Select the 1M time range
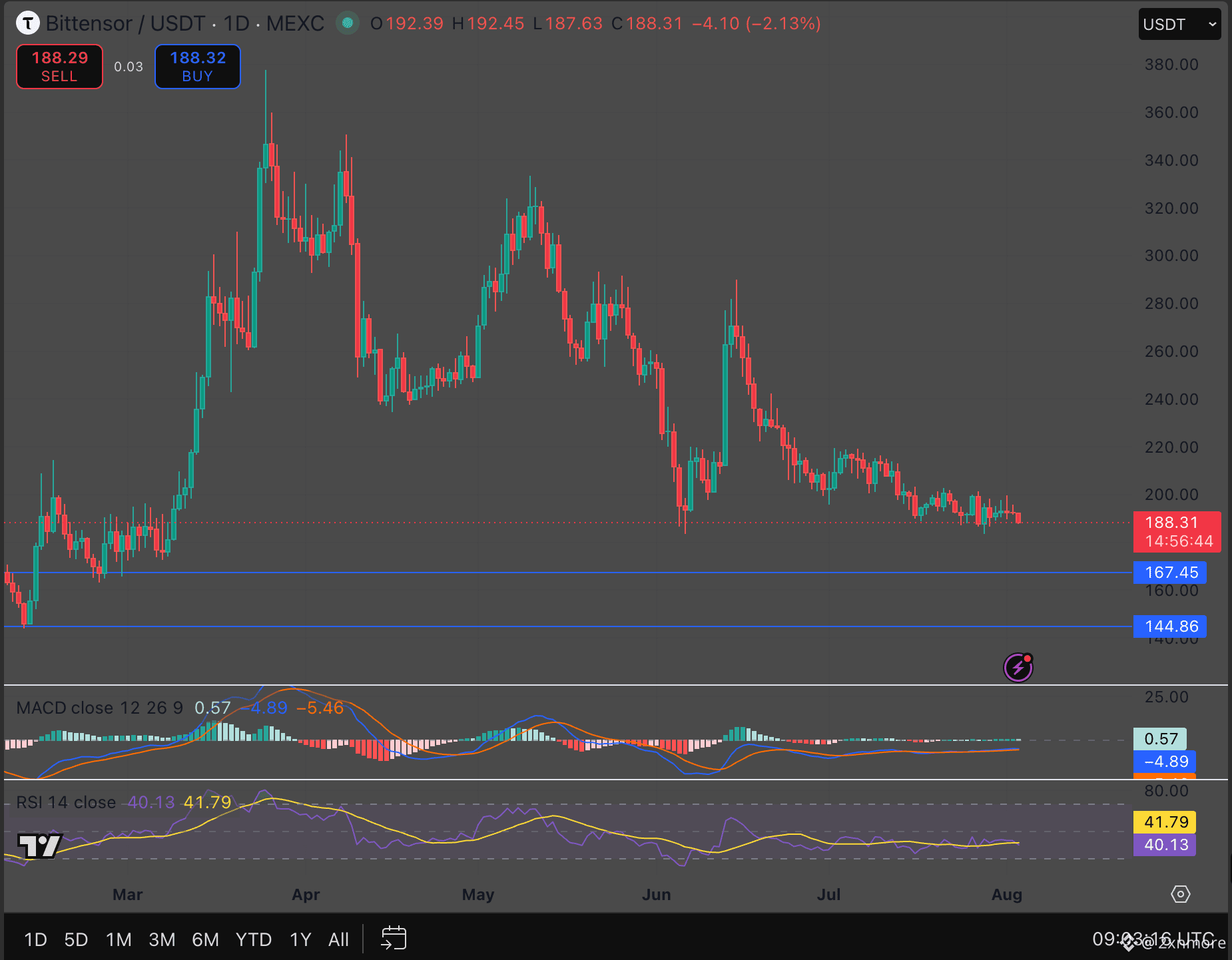Screen dimensions: 1232x960 119,939
